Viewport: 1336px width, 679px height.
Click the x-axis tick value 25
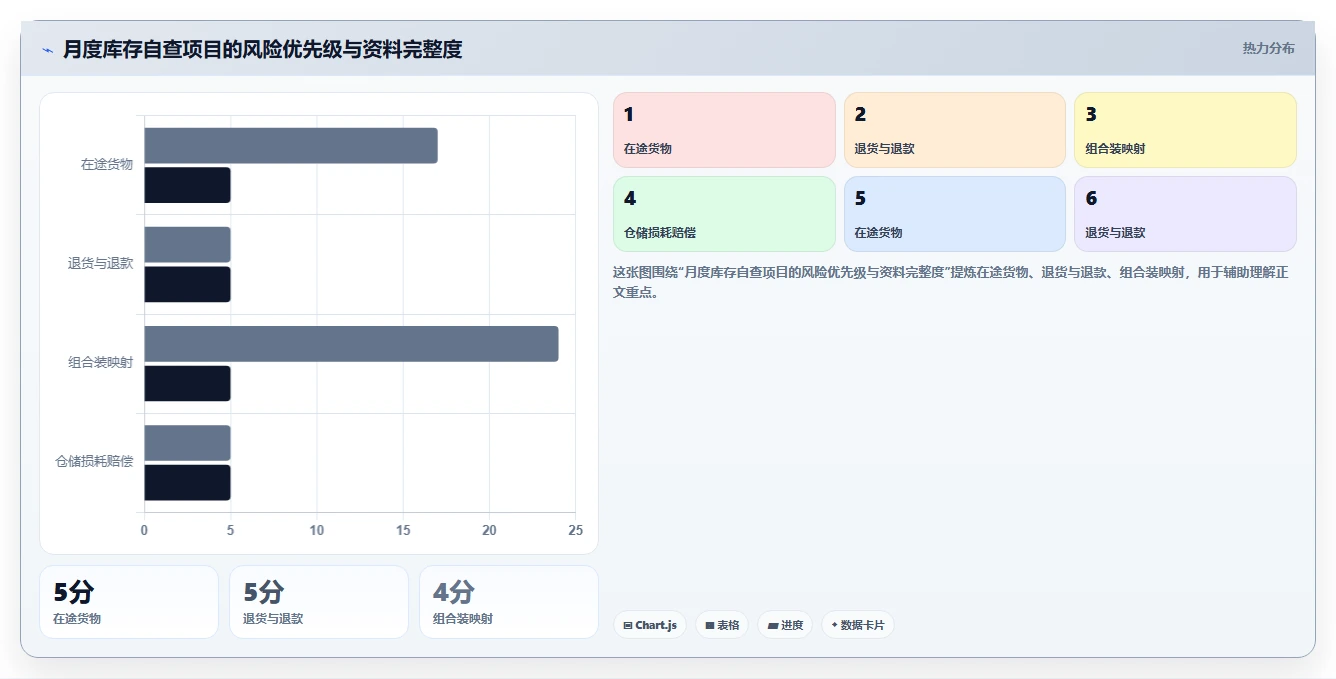[x=575, y=530]
